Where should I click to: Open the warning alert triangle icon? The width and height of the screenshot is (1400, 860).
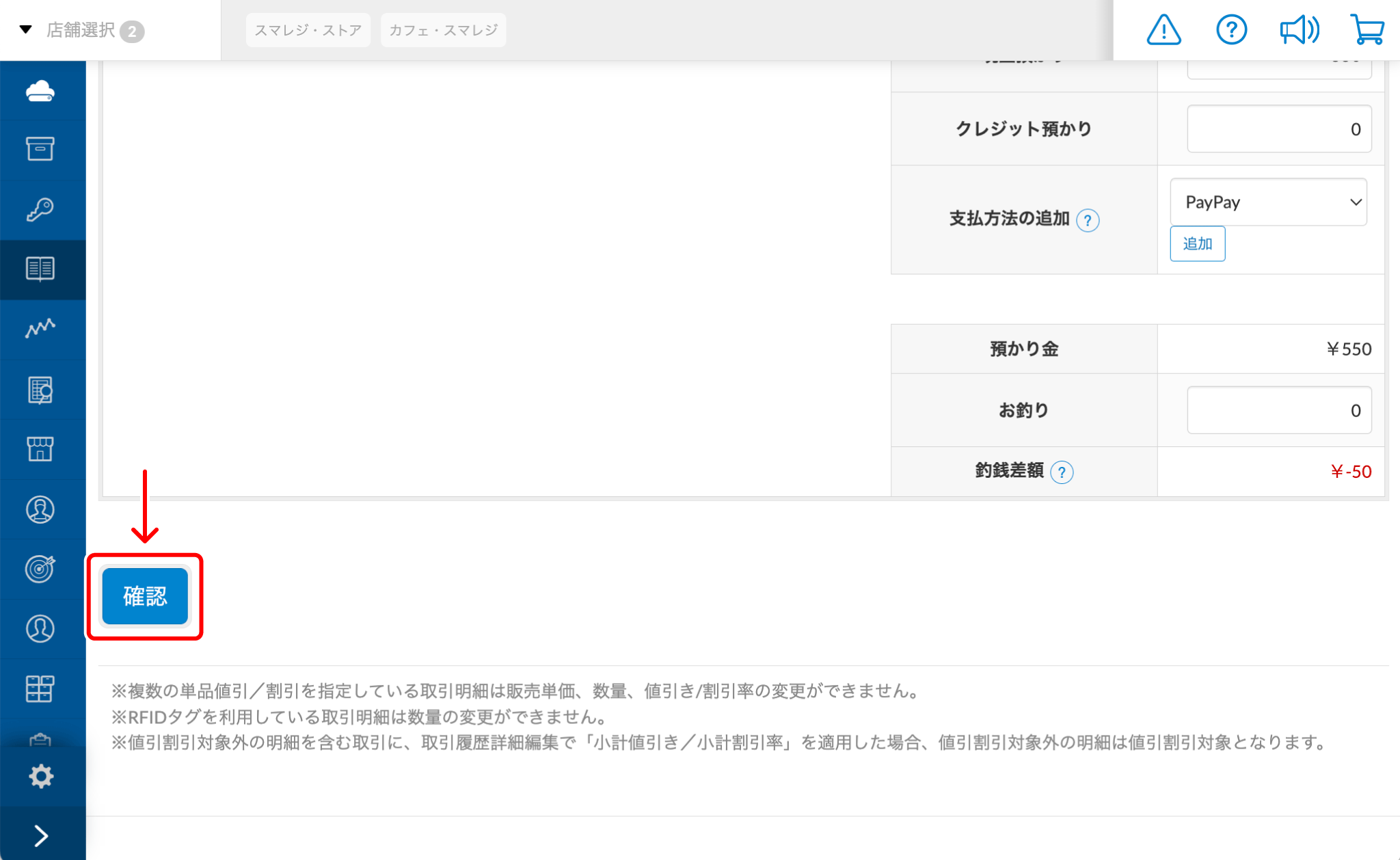1163,30
